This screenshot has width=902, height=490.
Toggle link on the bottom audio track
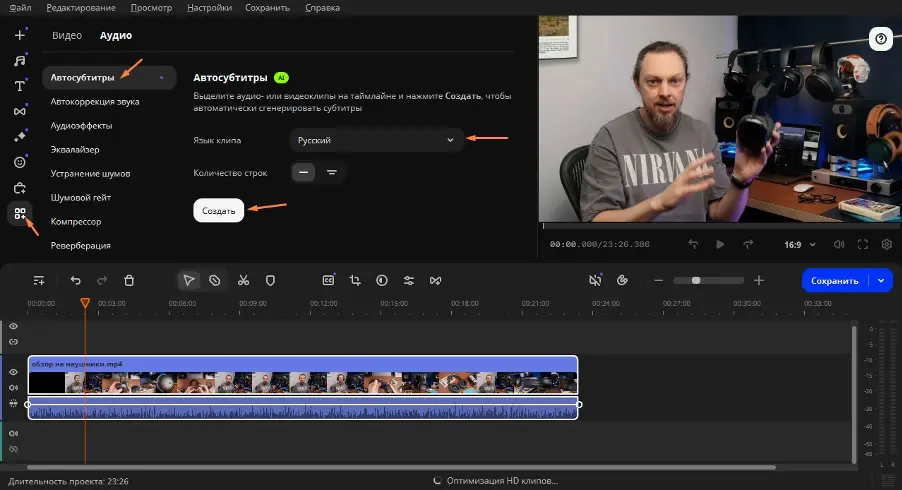click(x=13, y=449)
